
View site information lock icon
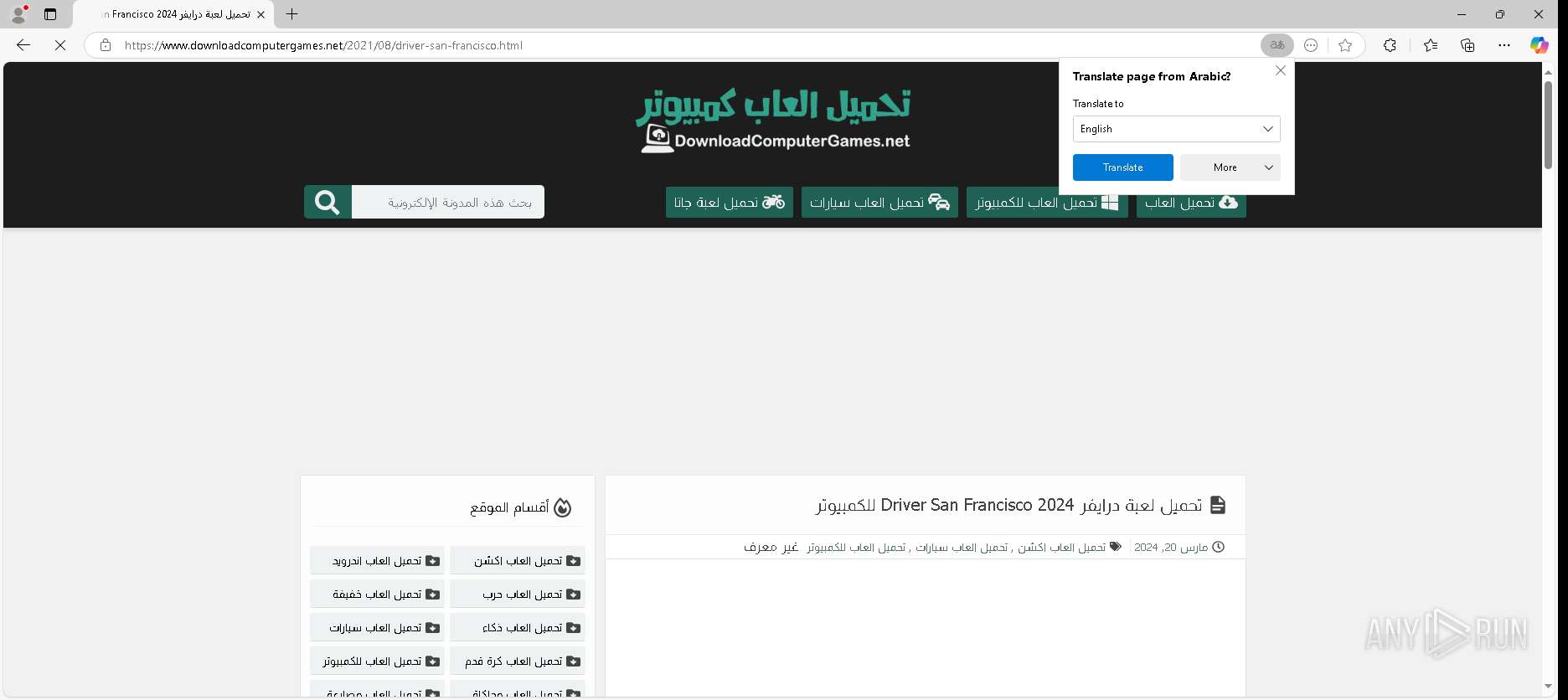click(x=106, y=45)
